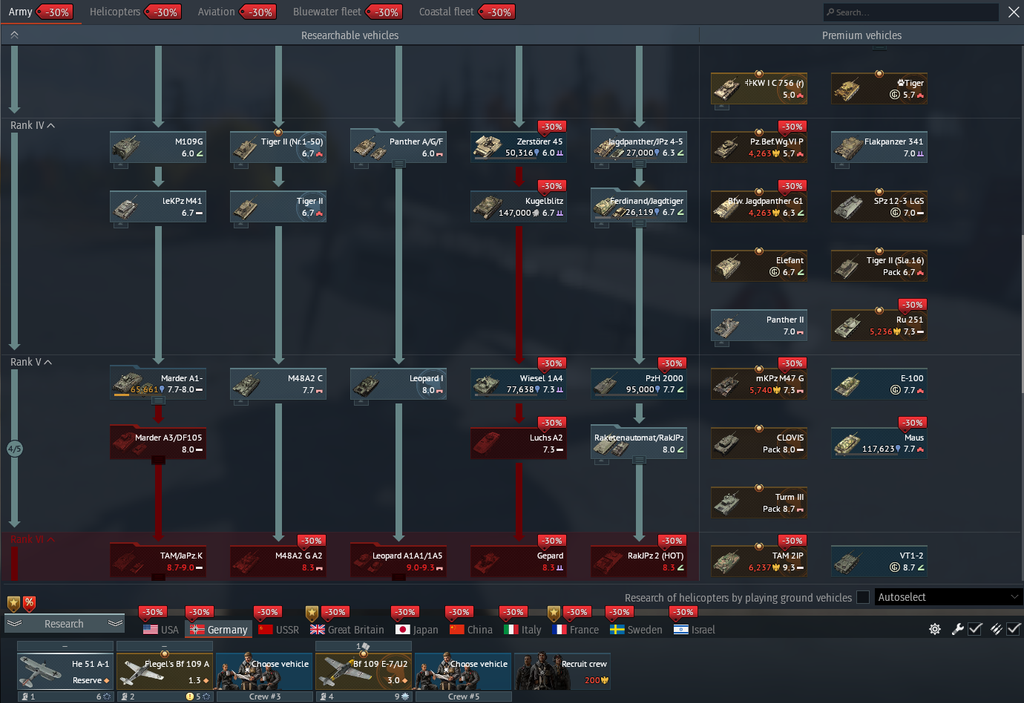Collapse the Rank V section
1024x703 pixels.
tap(31, 362)
